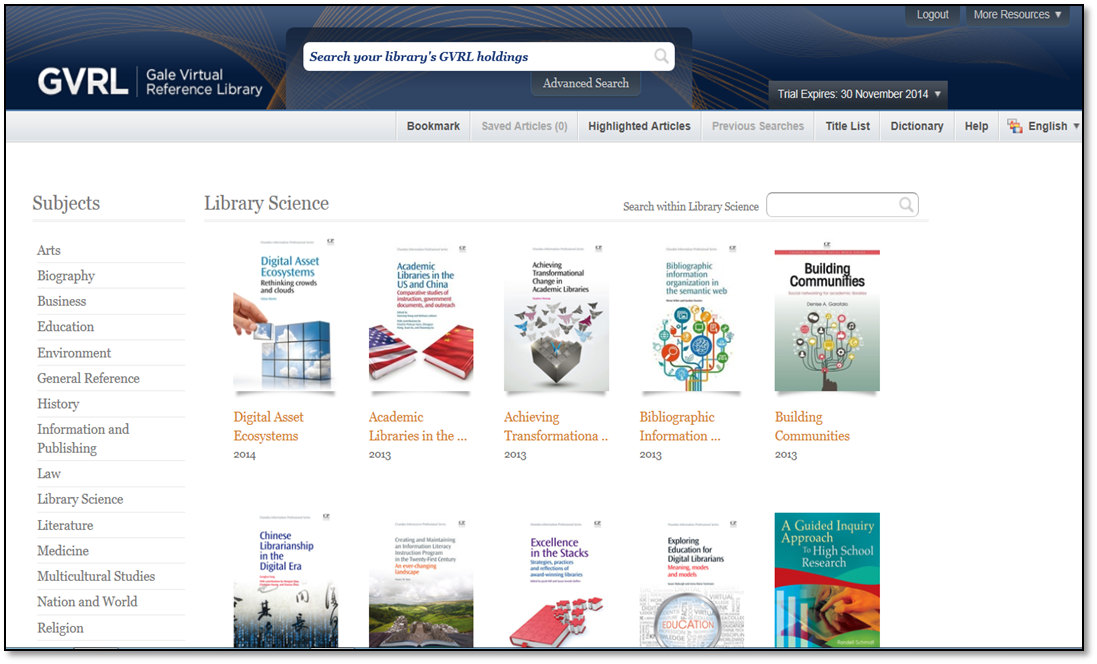Click the Bibliographic Information ... title link
Screen dimensions: 1097x664
coord(680,426)
